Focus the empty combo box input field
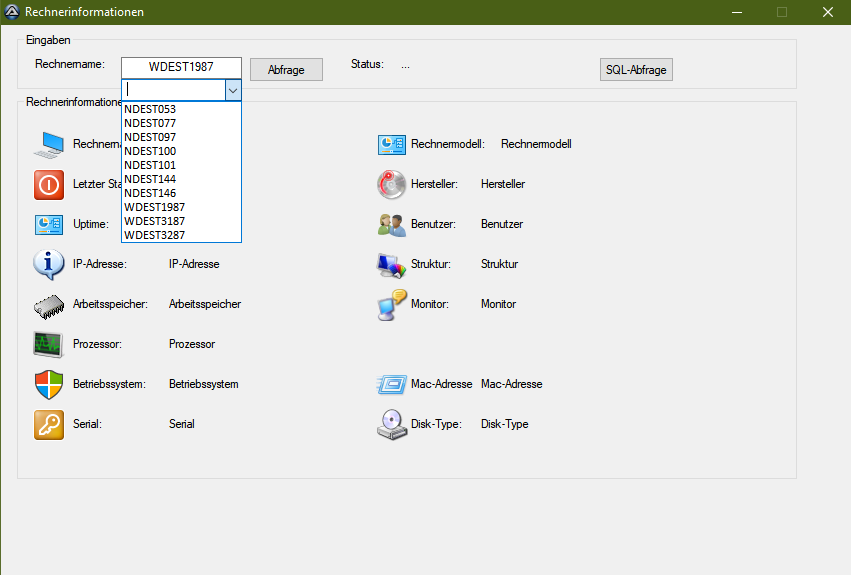This screenshot has width=851, height=575. pyautogui.click(x=172, y=90)
